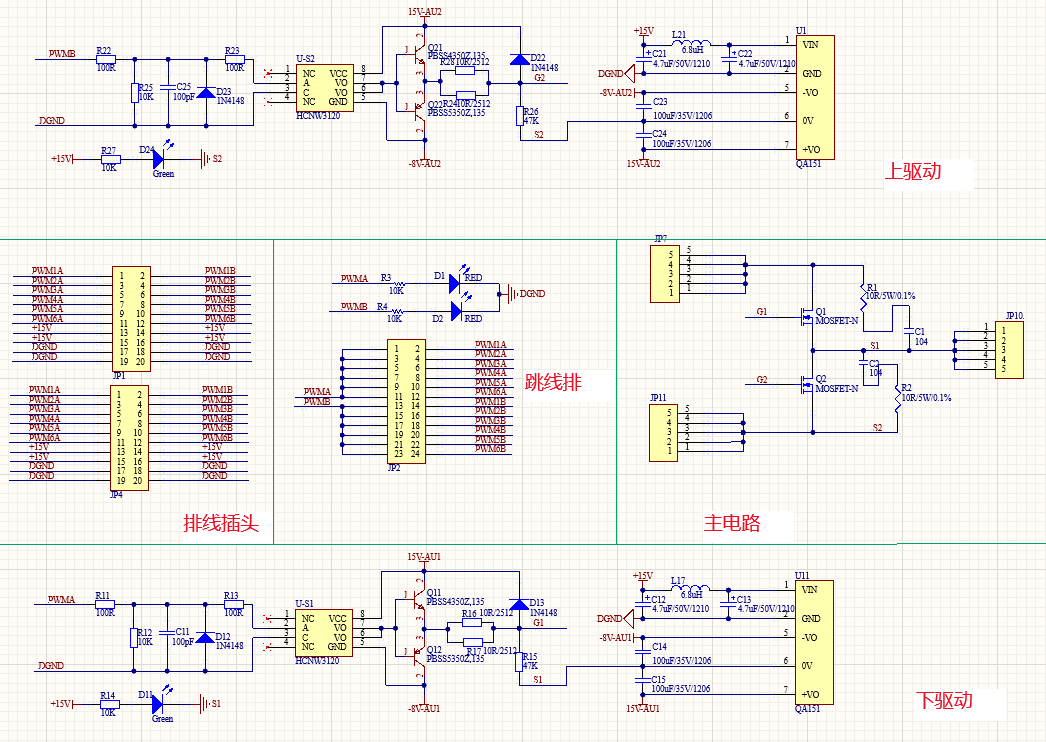Click the DGND ground symbol next to D1/D2

coord(510,293)
